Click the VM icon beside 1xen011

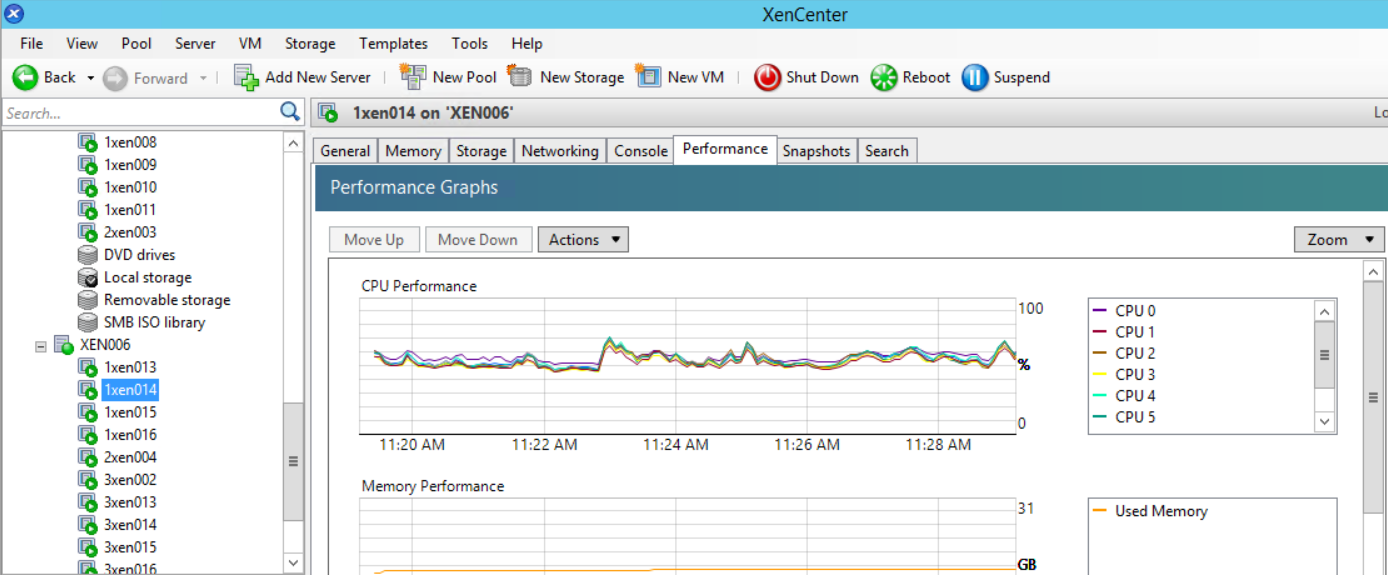tap(88, 210)
